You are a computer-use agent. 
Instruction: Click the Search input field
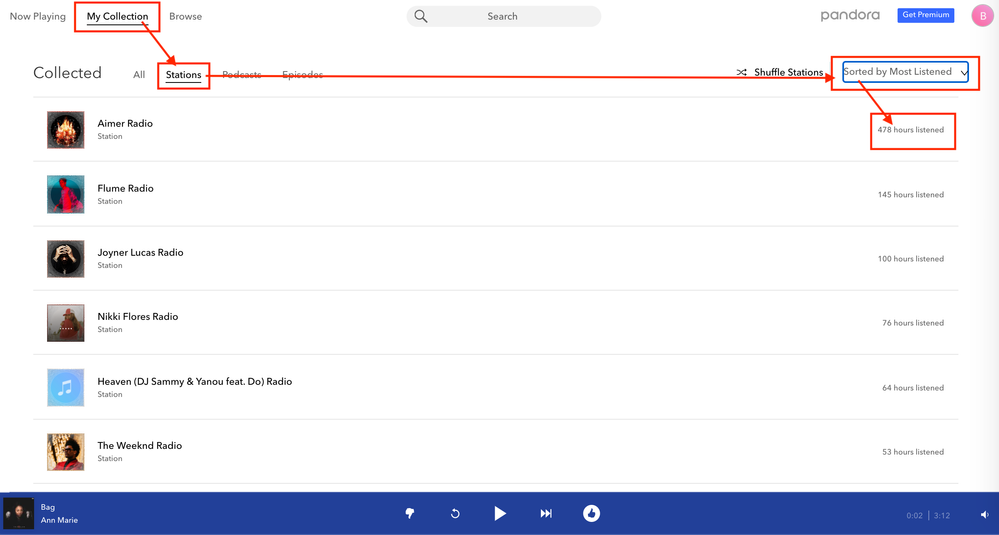[510, 16]
